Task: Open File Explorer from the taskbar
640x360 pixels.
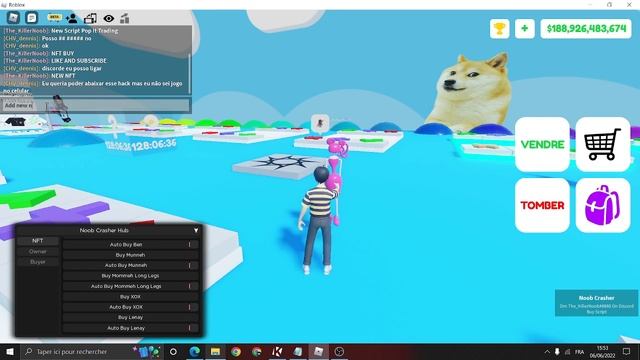Action: 216,351
